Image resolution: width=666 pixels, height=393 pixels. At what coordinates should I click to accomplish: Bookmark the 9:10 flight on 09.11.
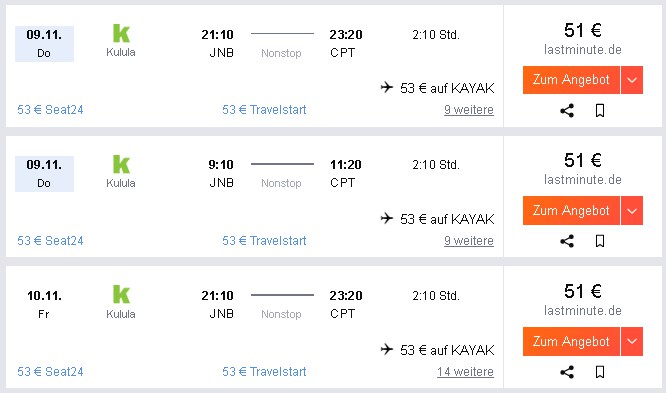click(600, 241)
